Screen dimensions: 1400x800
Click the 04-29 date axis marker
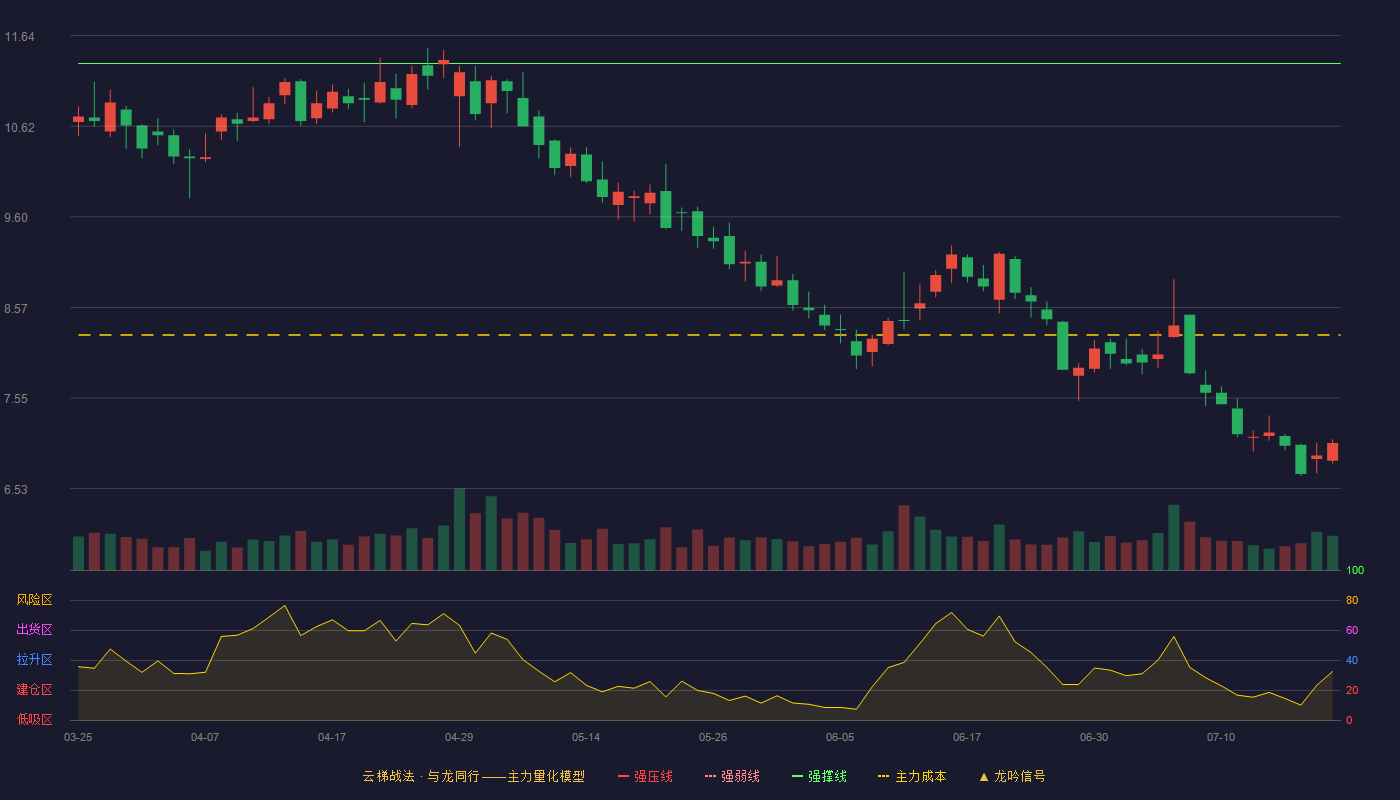point(459,737)
